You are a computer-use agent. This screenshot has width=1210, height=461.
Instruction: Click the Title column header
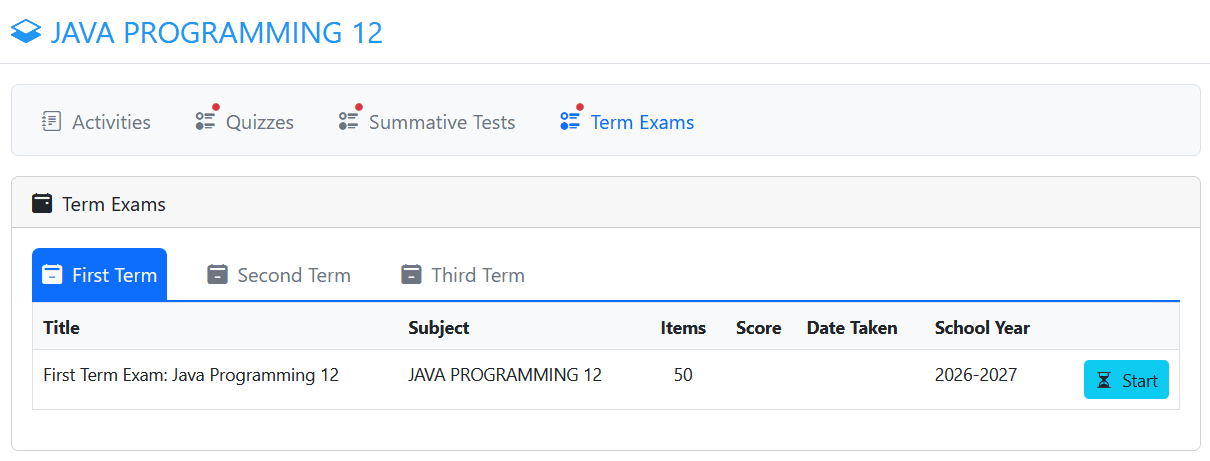click(x=62, y=328)
